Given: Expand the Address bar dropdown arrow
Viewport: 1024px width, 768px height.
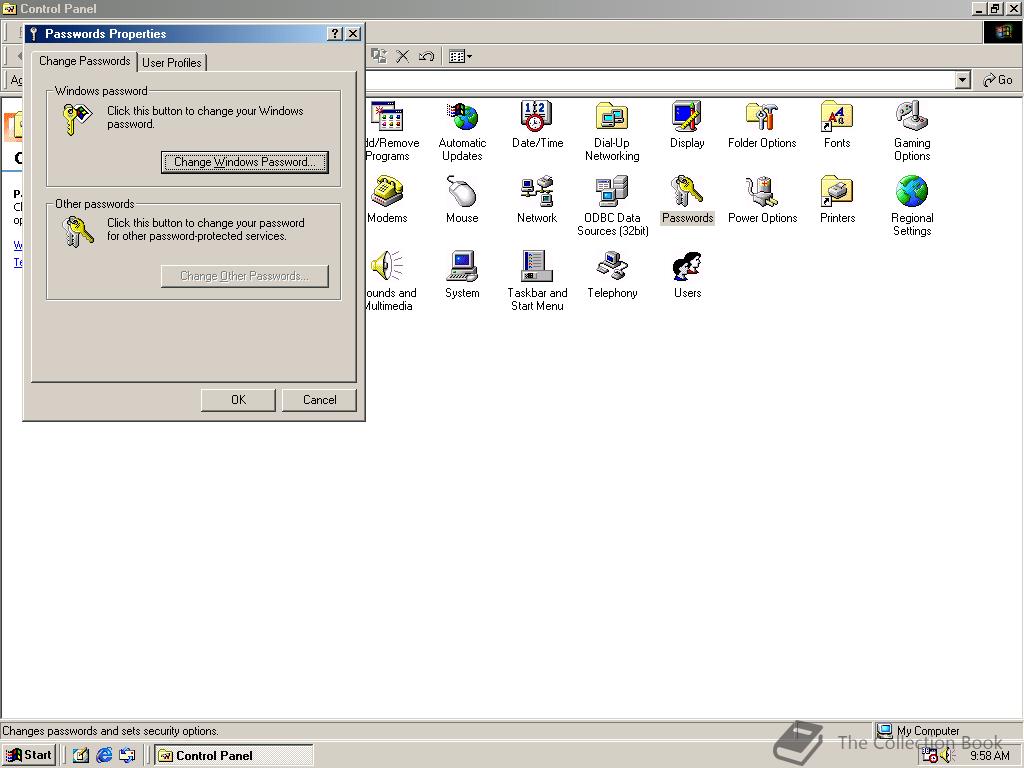Looking at the screenshot, I should point(962,80).
